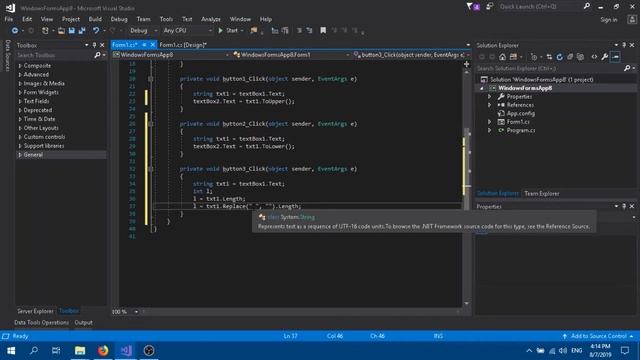Open Properties with the Solution Explorer wrench icon
Image resolution: width=640 pixels, height=360 pixels.
[604, 57]
